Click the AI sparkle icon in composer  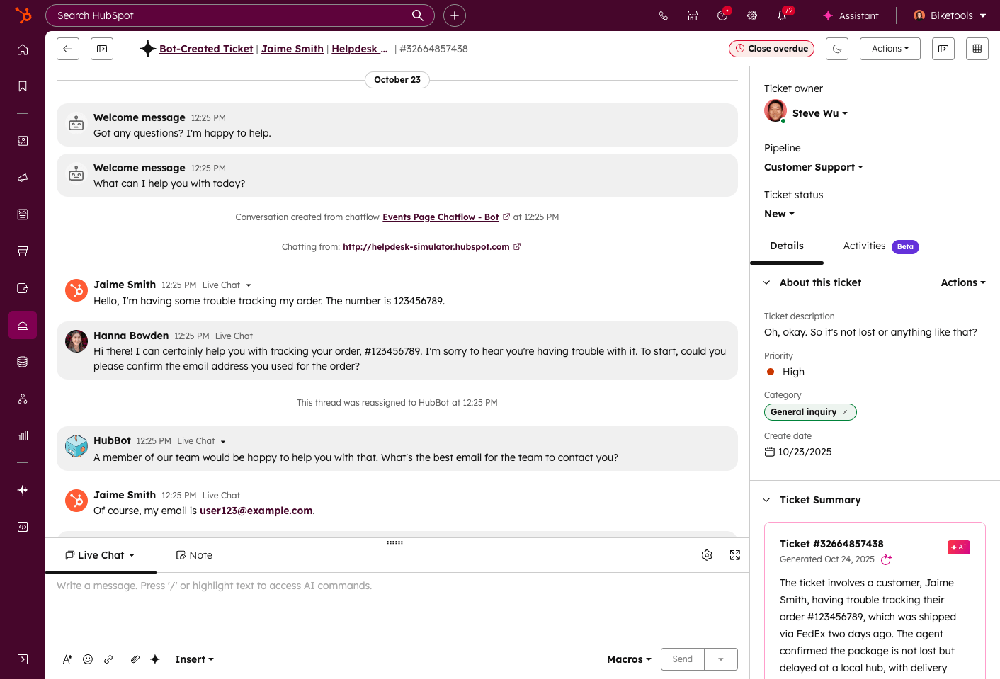[155, 659]
